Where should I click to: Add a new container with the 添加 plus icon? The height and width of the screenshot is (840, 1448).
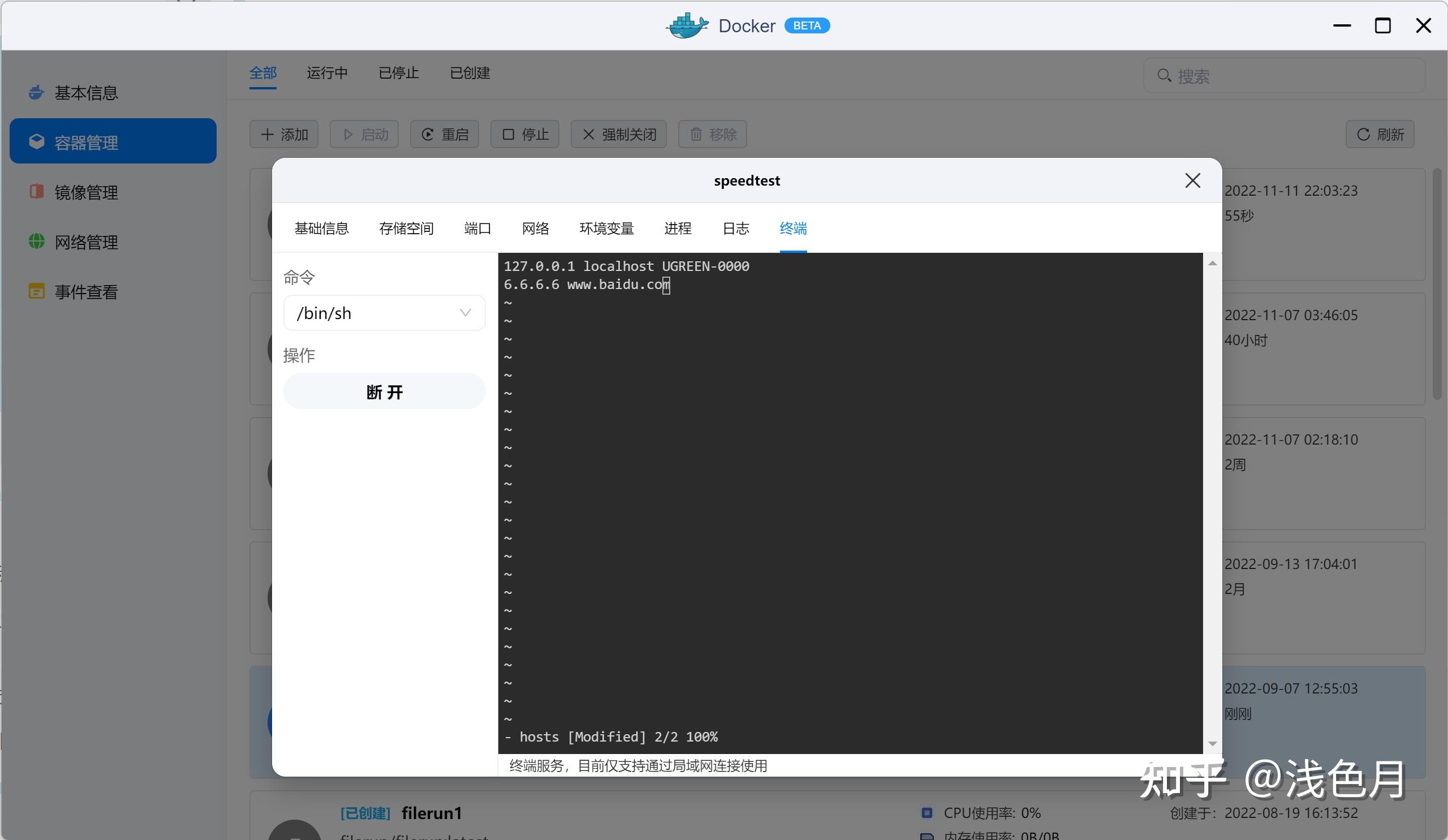[x=267, y=134]
